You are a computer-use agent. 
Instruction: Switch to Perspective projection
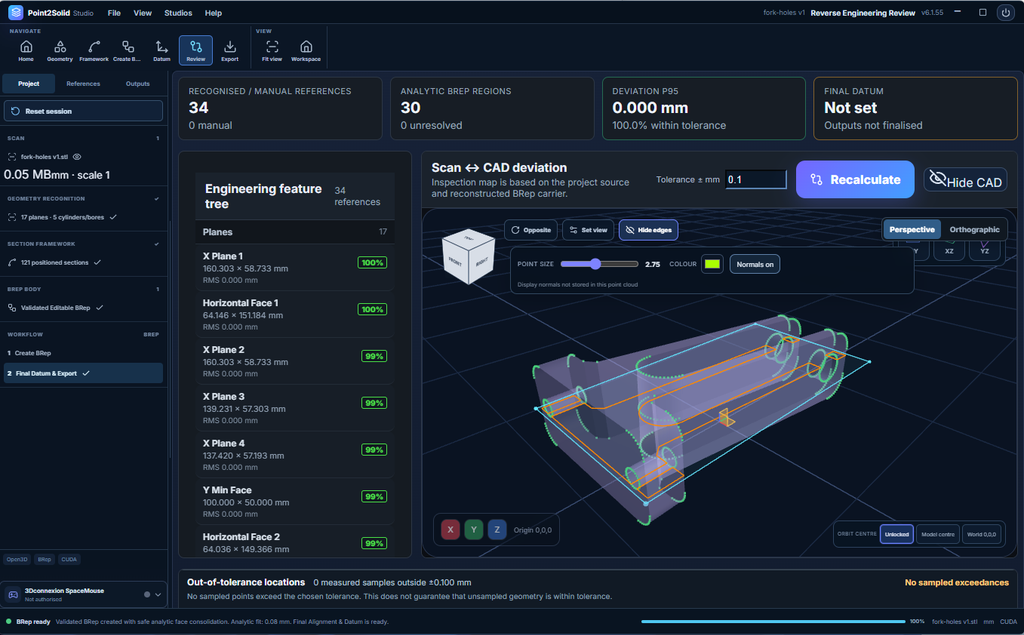(x=912, y=229)
